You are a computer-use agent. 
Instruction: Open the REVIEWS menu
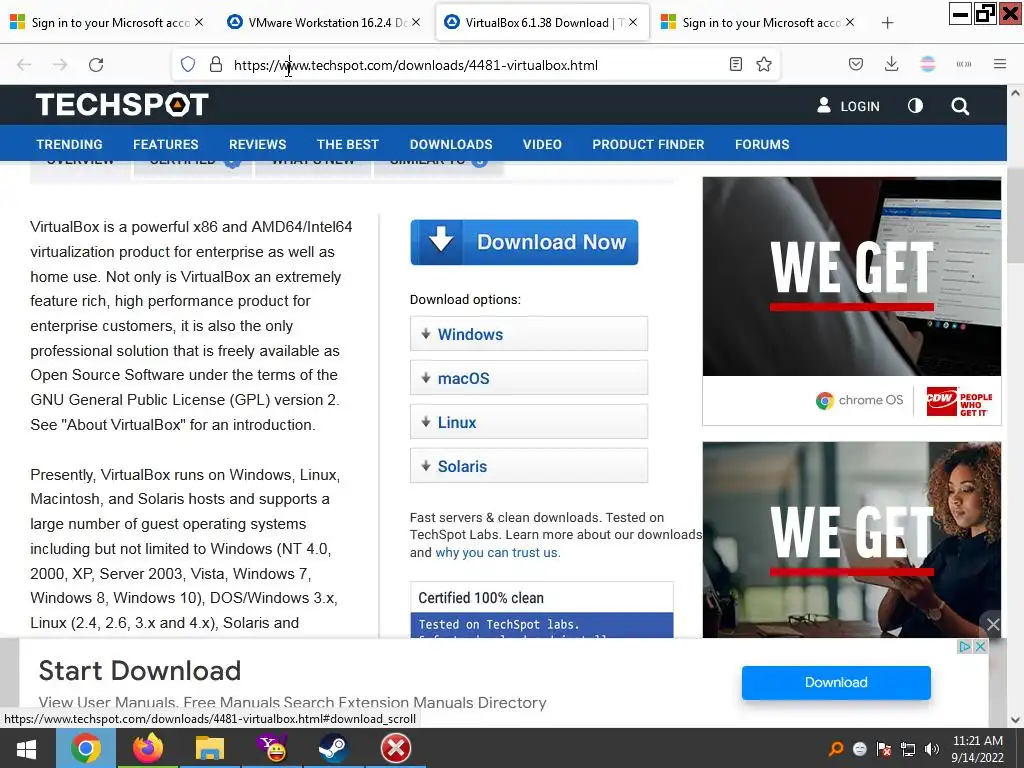(x=257, y=144)
